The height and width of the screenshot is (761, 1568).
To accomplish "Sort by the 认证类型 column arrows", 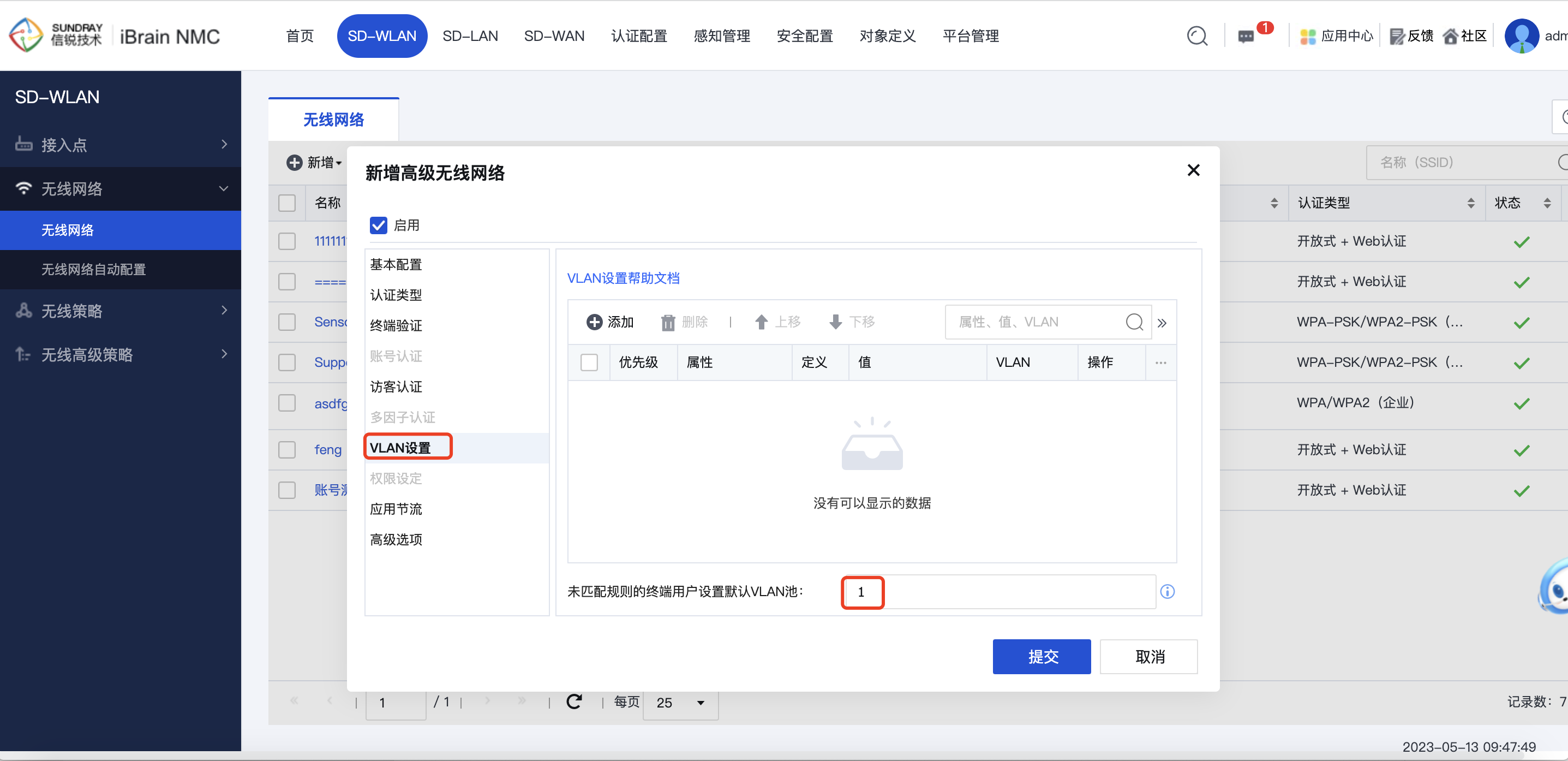I will pyautogui.click(x=1470, y=203).
